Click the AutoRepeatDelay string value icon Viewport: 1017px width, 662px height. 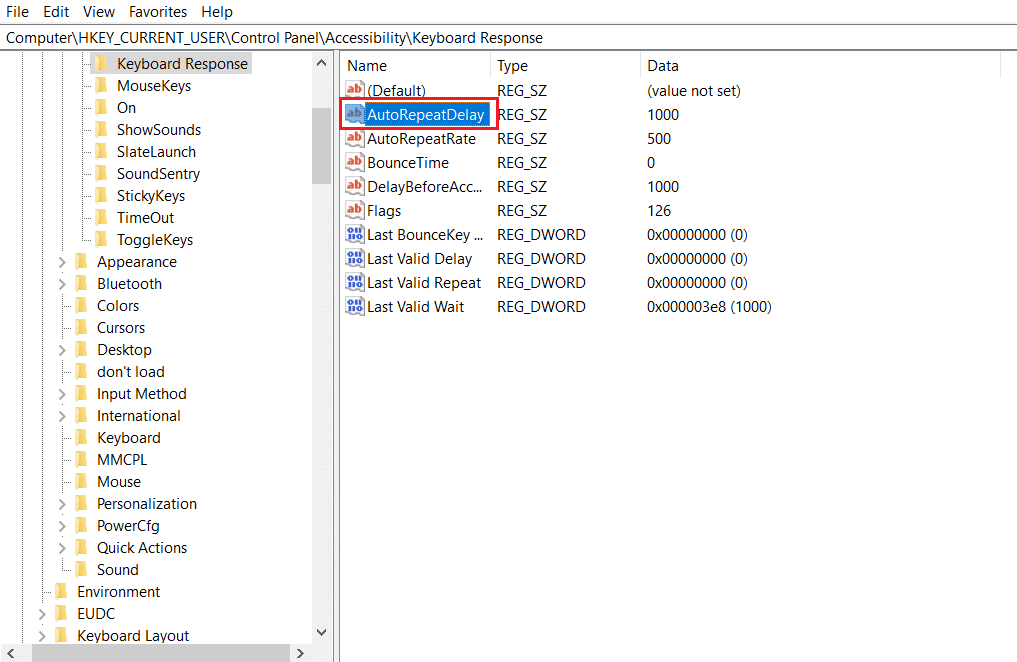354,113
